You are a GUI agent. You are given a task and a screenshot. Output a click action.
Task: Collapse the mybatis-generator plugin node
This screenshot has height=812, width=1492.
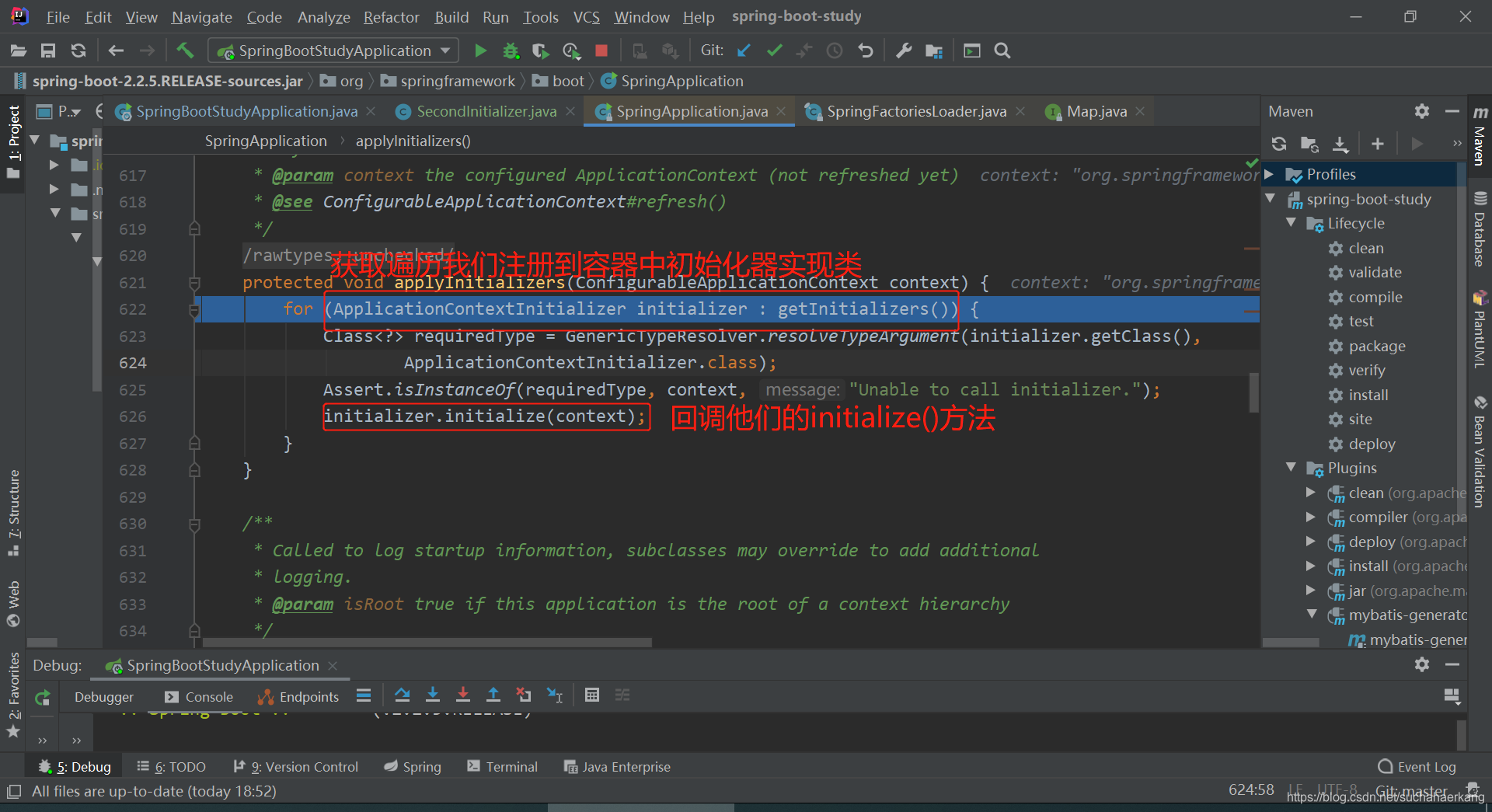click(1312, 615)
